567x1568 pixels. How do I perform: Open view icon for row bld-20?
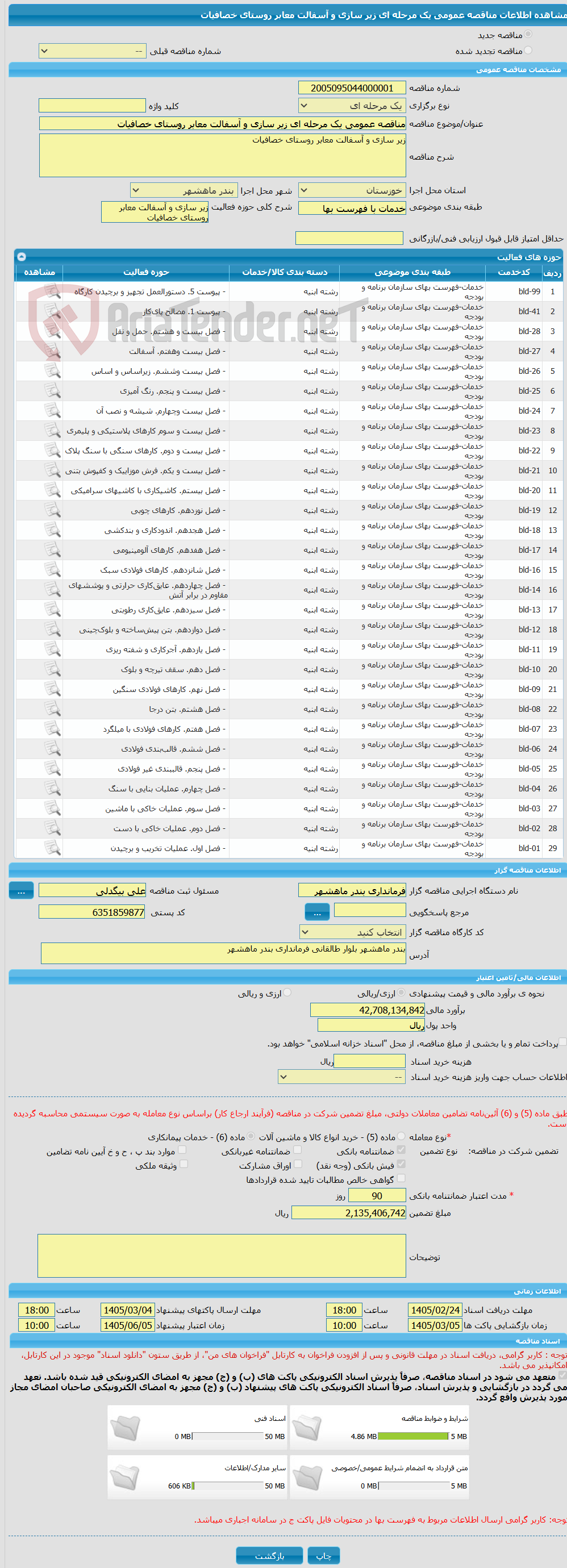(53, 490)
